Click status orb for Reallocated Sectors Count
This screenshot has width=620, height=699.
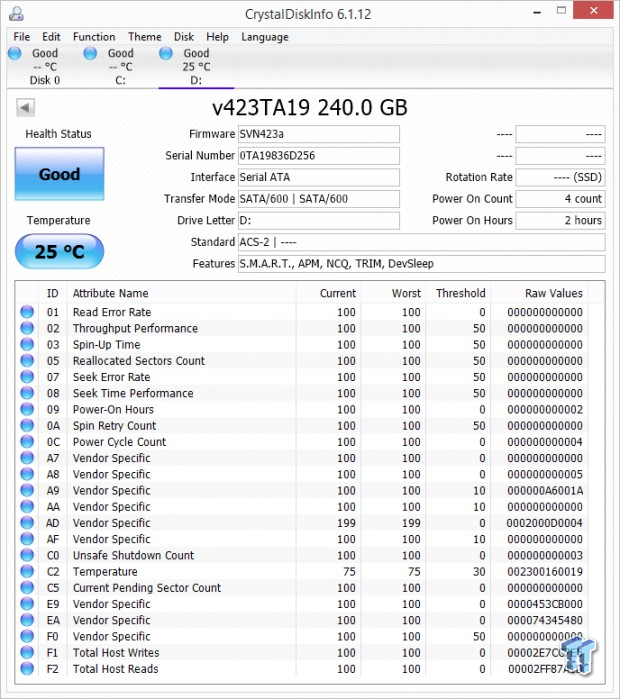pyautogui.click(x=27, y=360)
